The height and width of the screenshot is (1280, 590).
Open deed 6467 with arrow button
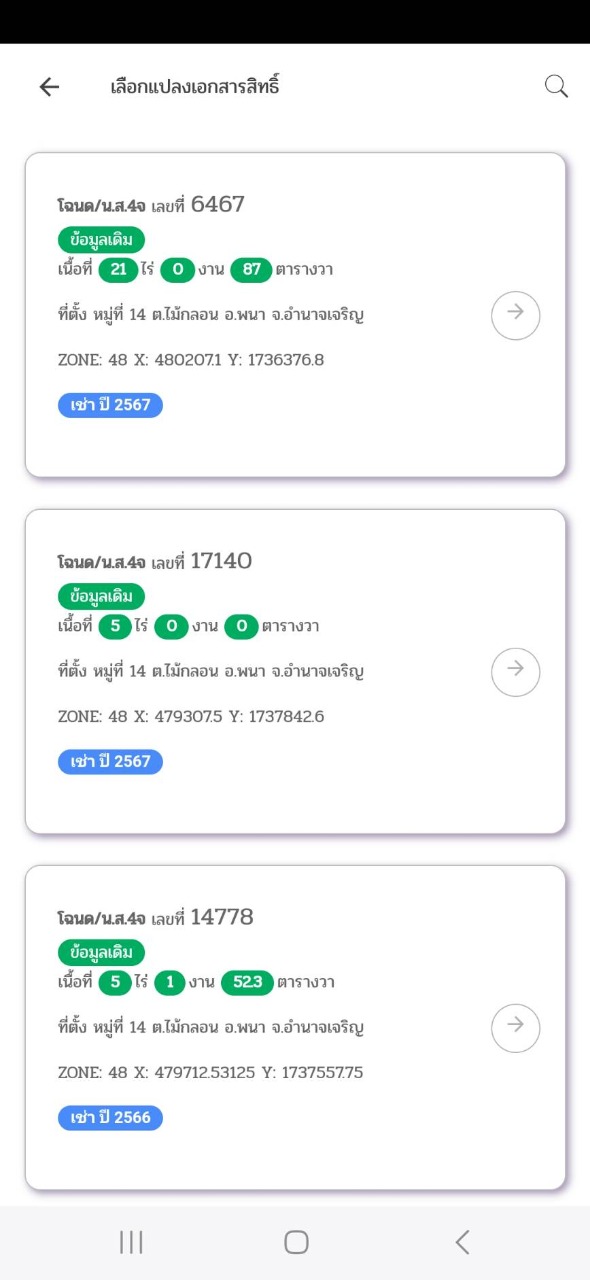click(516, 316)
